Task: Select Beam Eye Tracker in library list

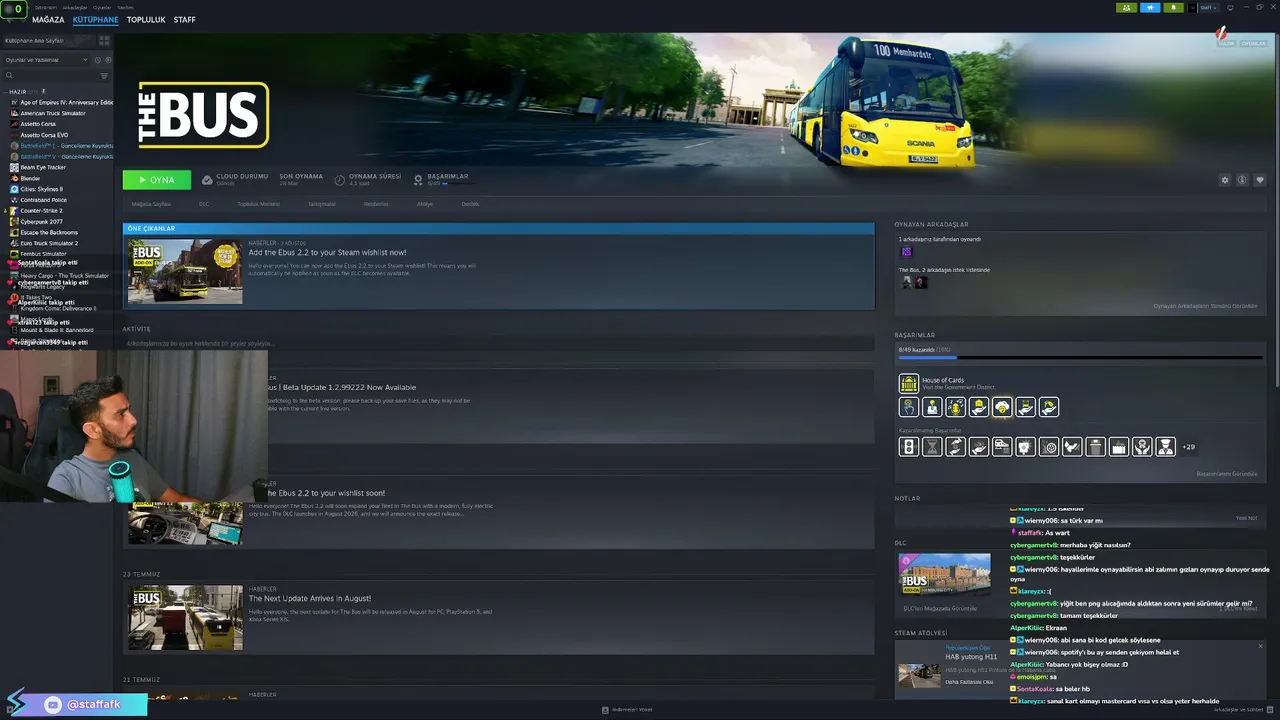Action: click(38, 167)
